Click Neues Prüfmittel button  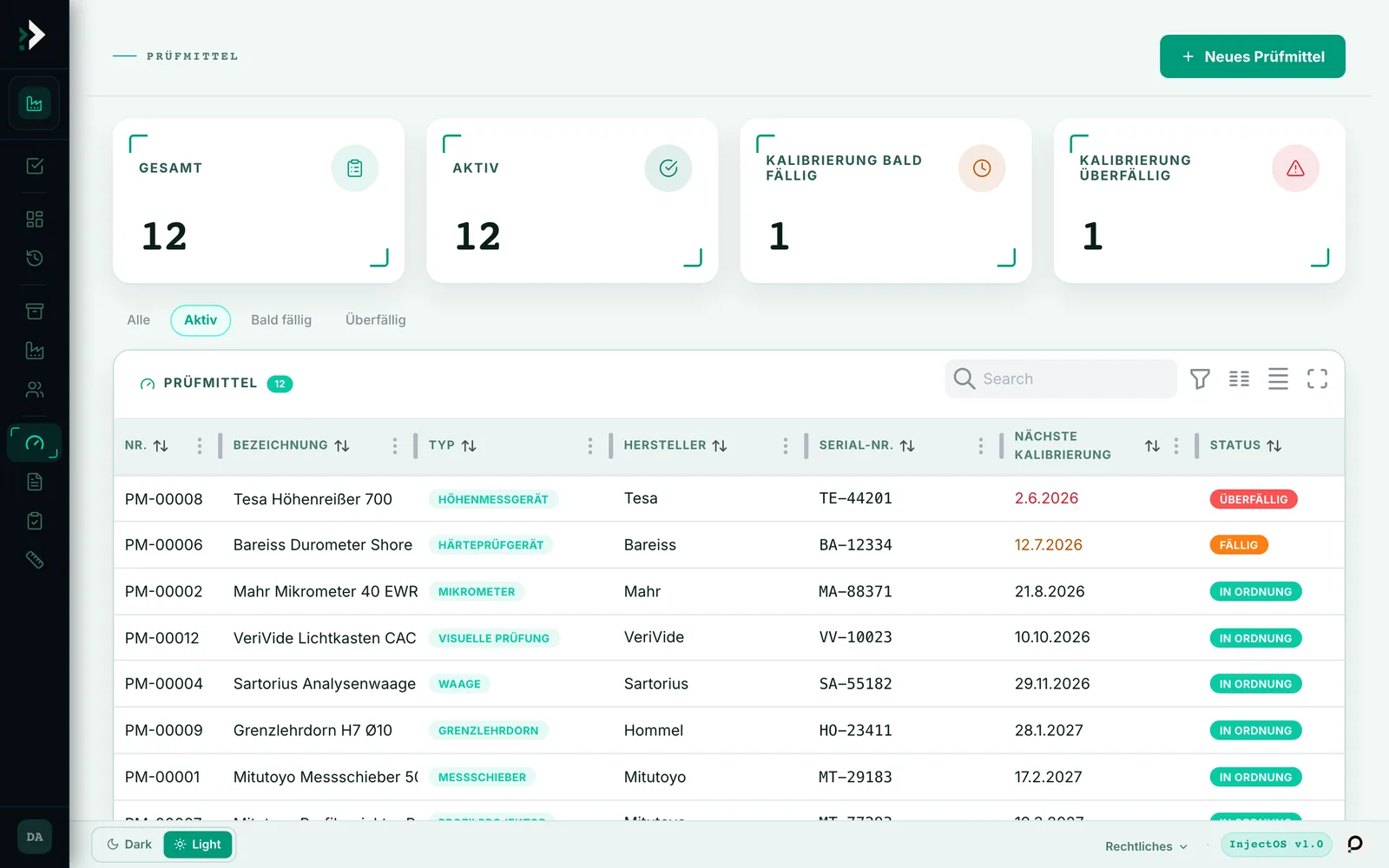pos(1253,56)
